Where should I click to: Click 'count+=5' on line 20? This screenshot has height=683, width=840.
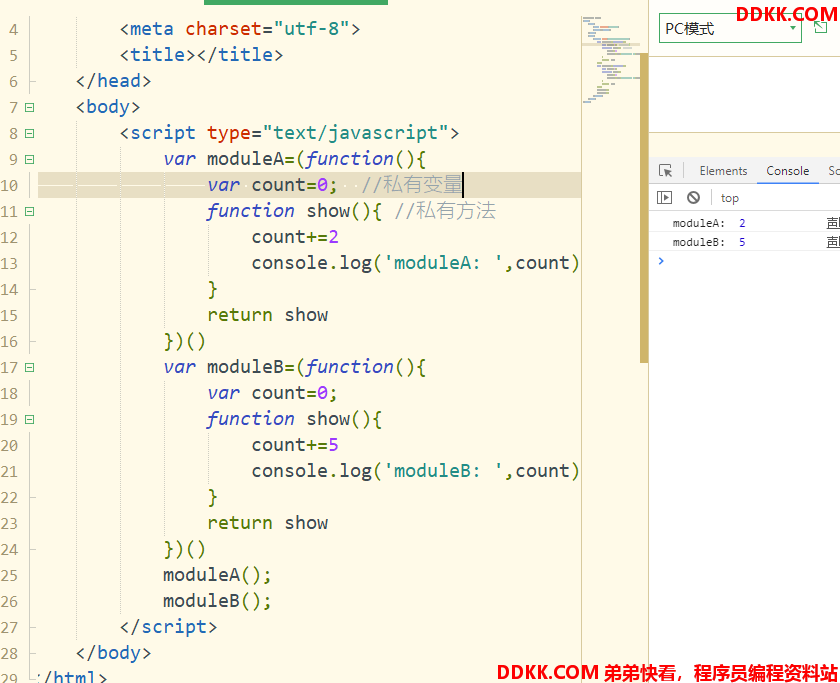295,445
